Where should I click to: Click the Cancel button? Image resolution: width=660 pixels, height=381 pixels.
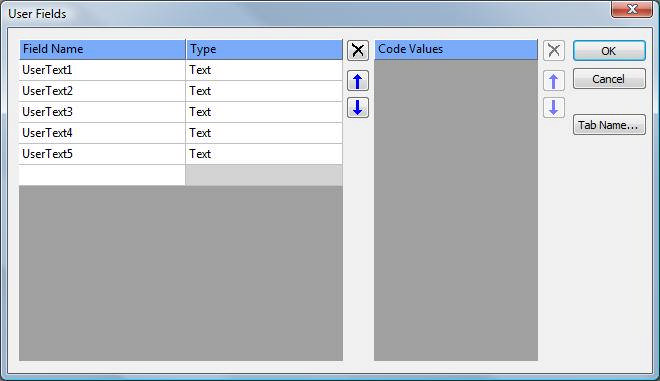(609, 79)
